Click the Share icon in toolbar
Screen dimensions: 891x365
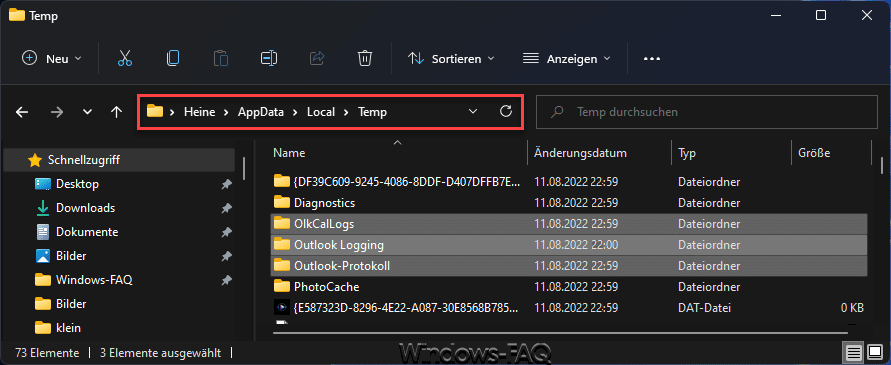317,59
